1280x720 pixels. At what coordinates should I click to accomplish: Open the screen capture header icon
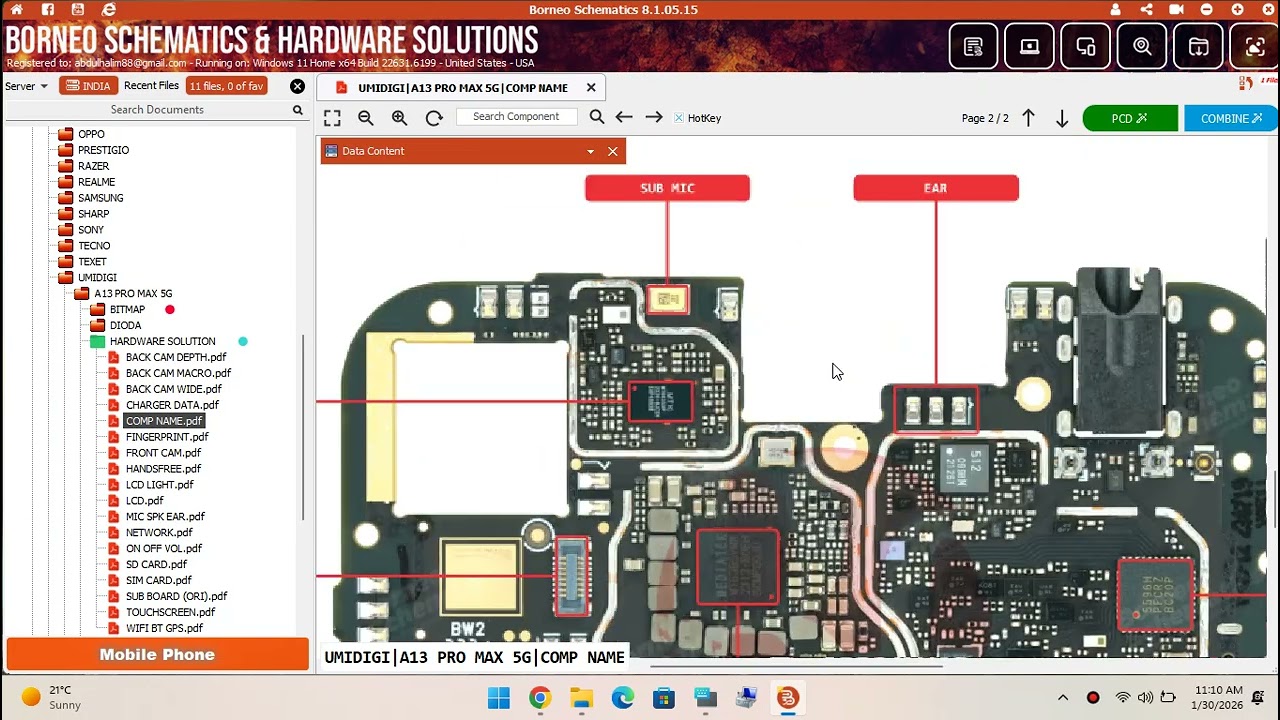tap(1254, 47)
